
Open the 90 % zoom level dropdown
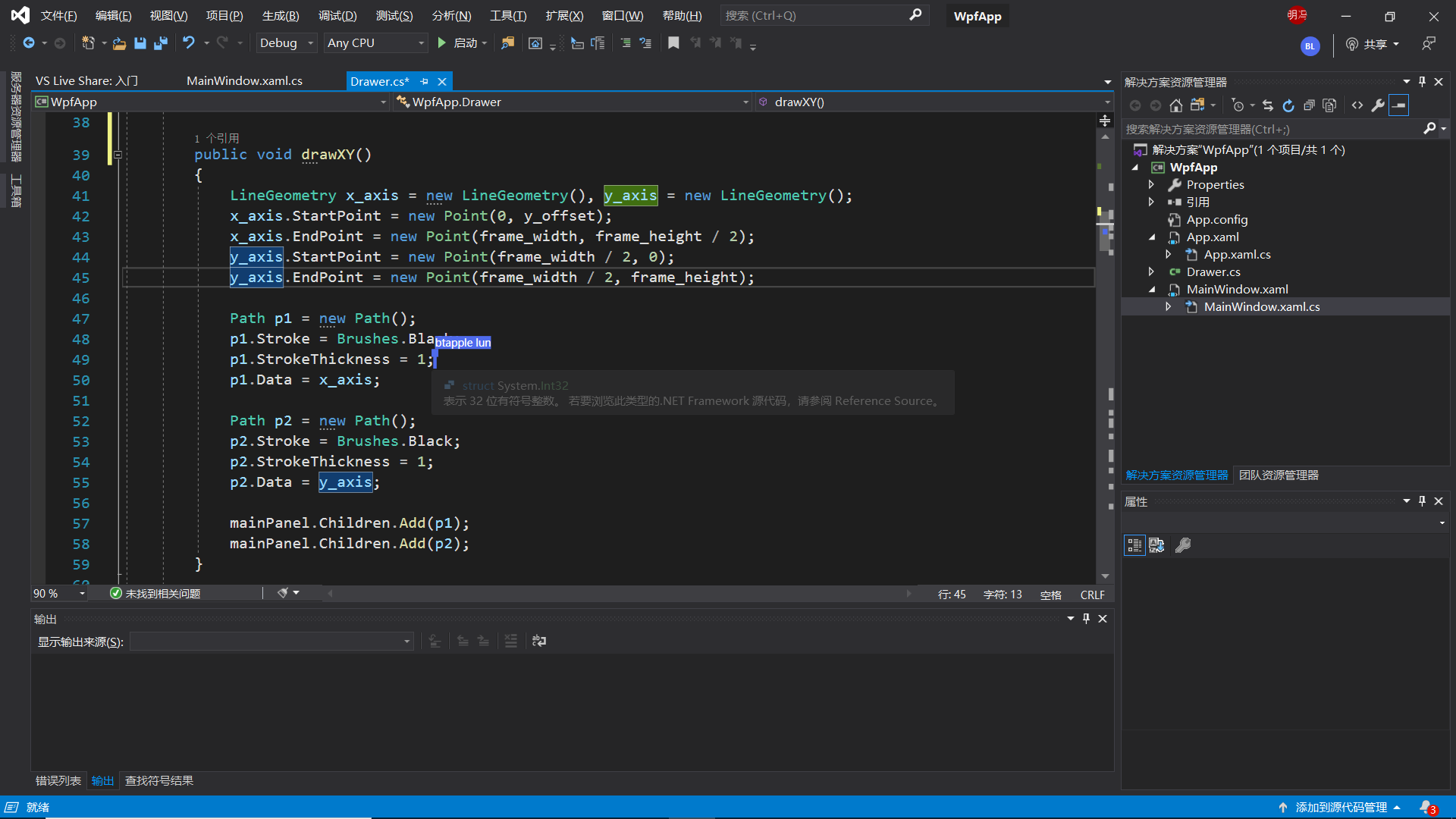(x=59, y=594)
